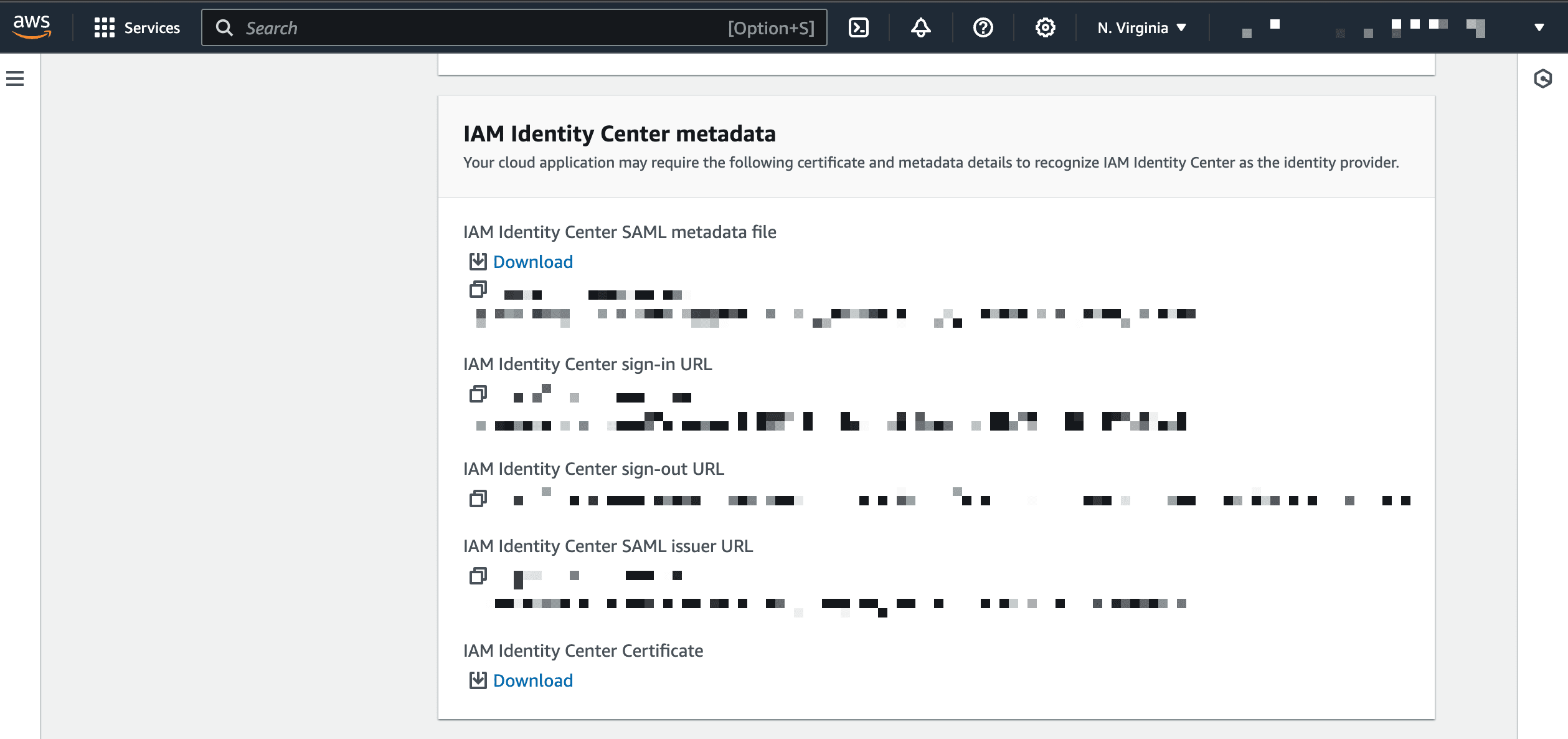Click the hamburger menu icon left sidebar
The width and height of the screenshot is (1568, 739).
click(15, 80)
